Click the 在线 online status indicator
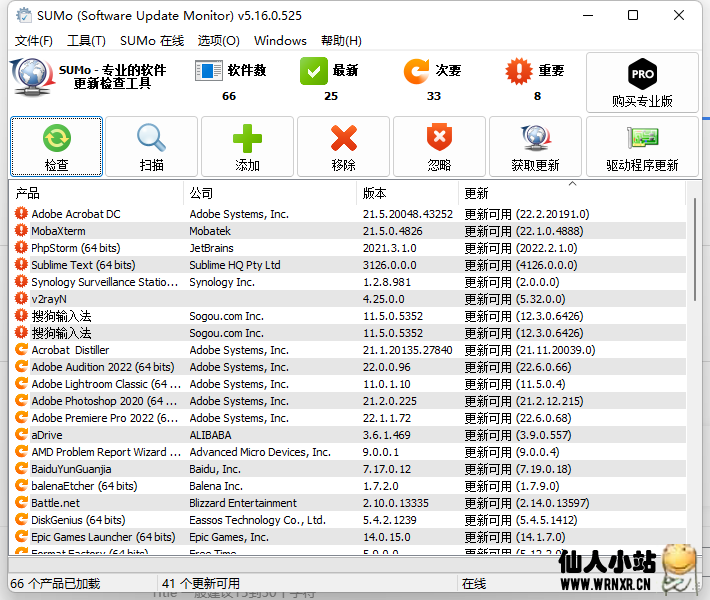 474,583
